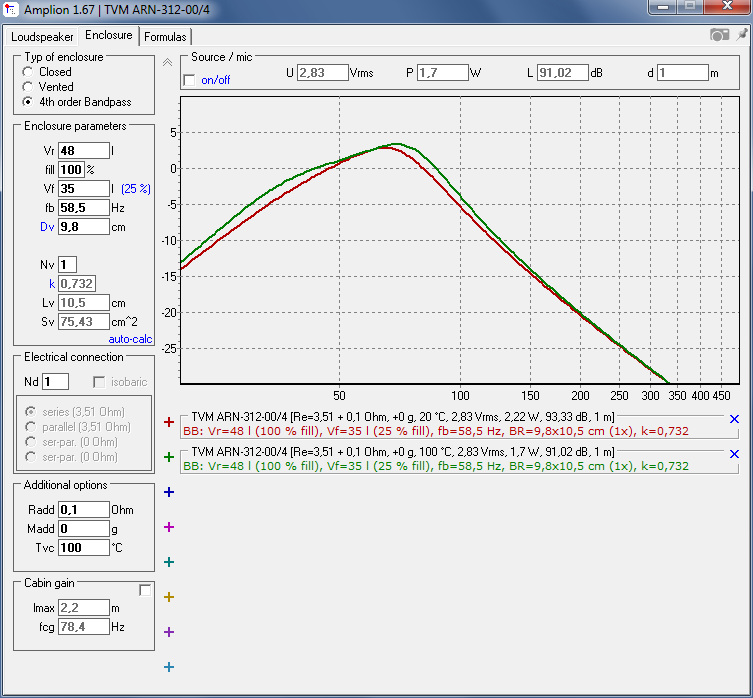Click the Madd mass input field
753x698 pixels.
pos(84,529)
